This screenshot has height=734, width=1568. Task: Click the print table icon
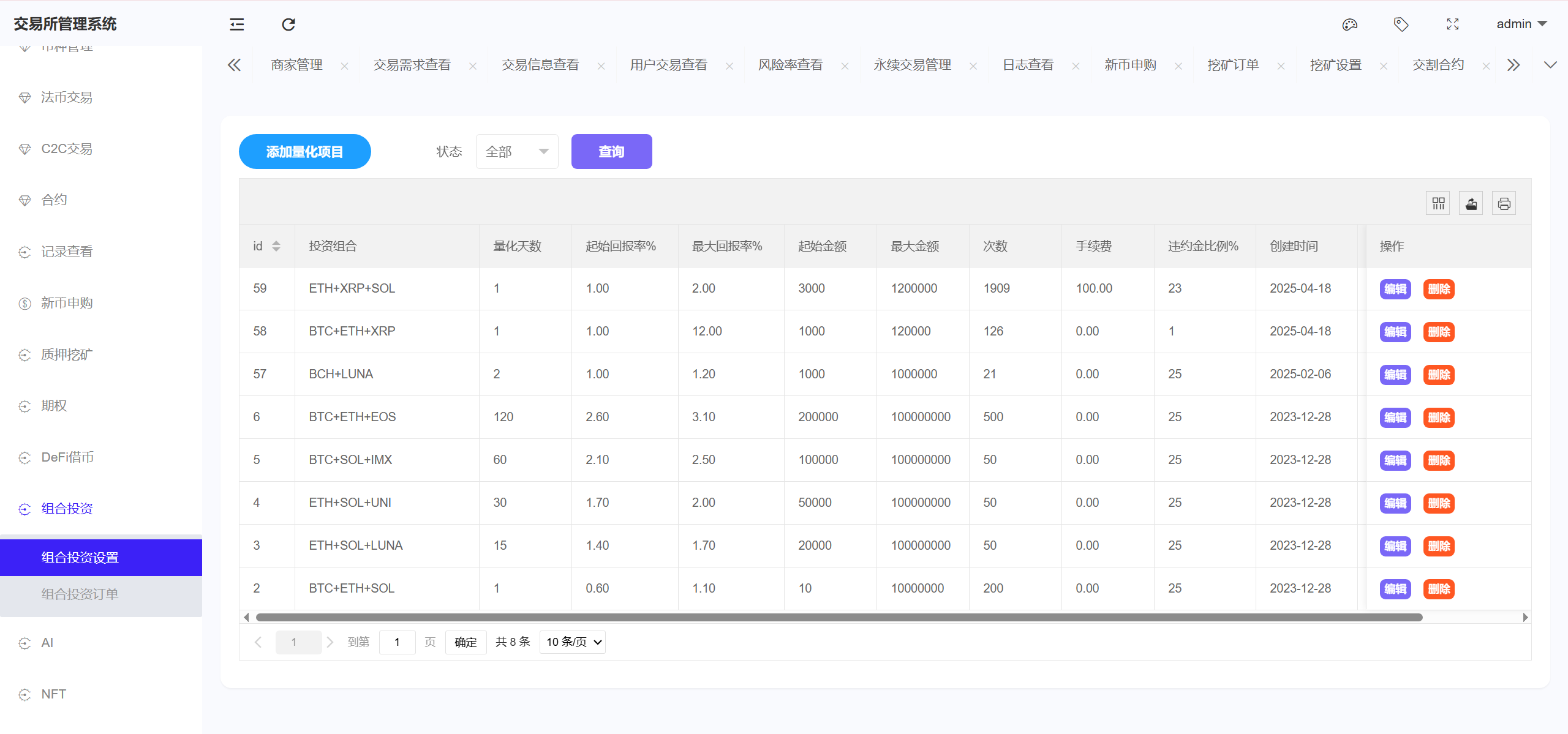[1504, 204]
